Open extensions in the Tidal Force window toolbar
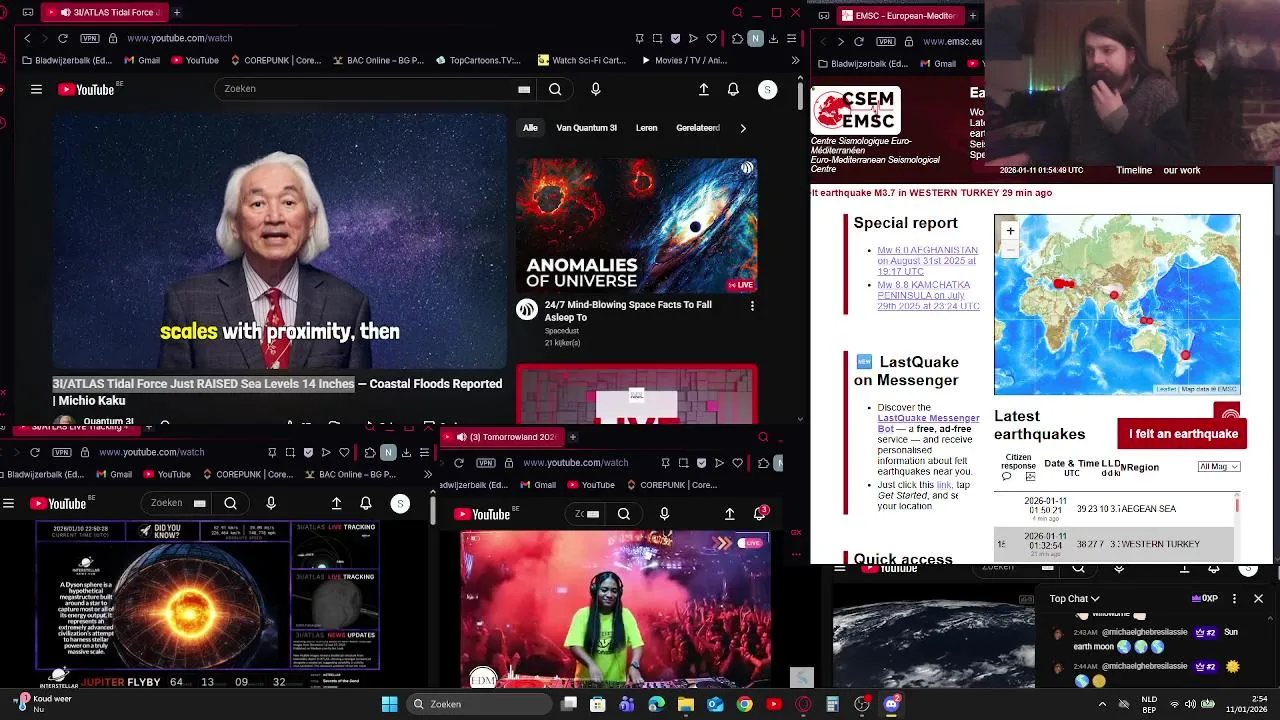The height and width of the screenshot is (720, 1280). click(x=737, y=38)
